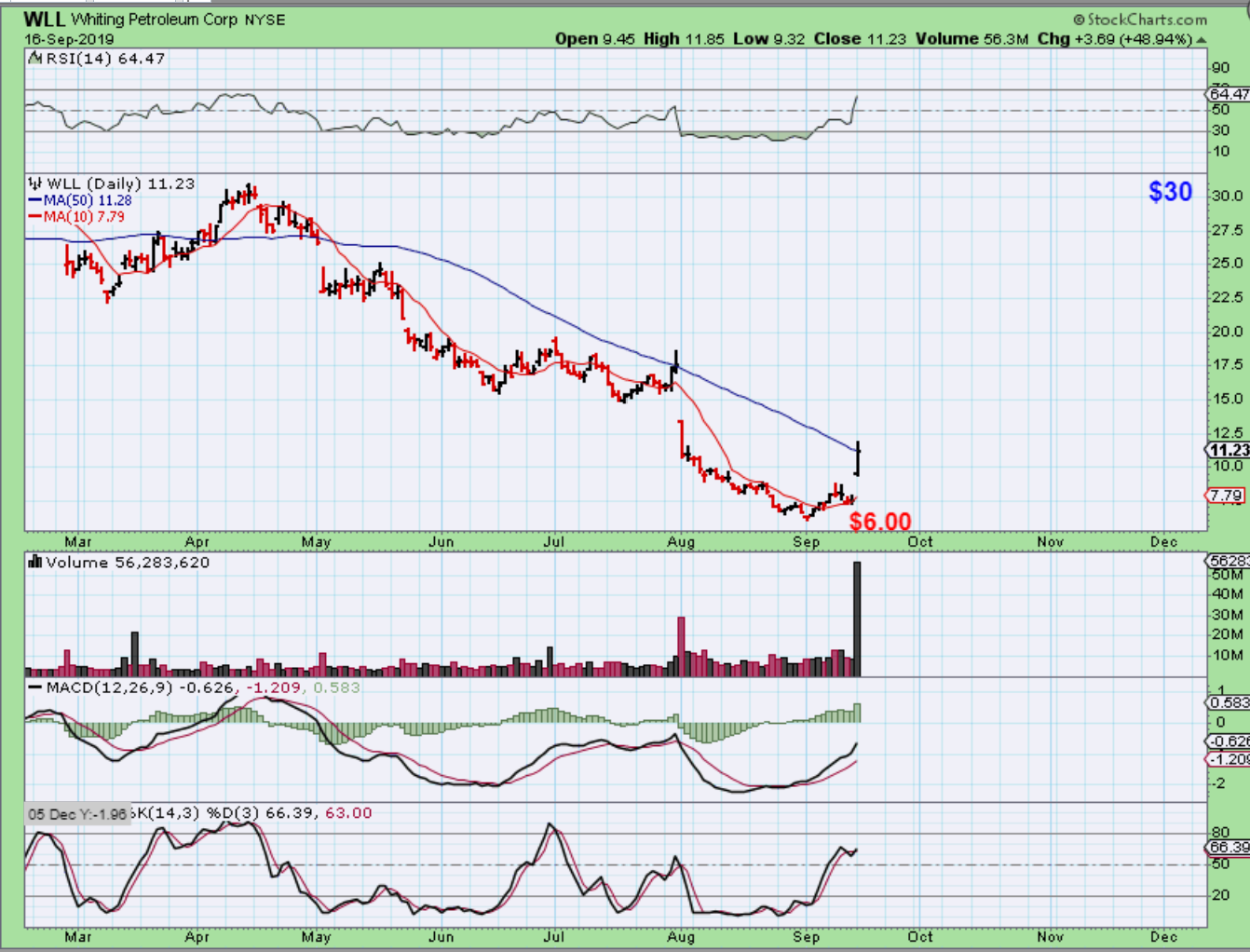Click the 64.47 RSI value axis label

pos(1229,94)
